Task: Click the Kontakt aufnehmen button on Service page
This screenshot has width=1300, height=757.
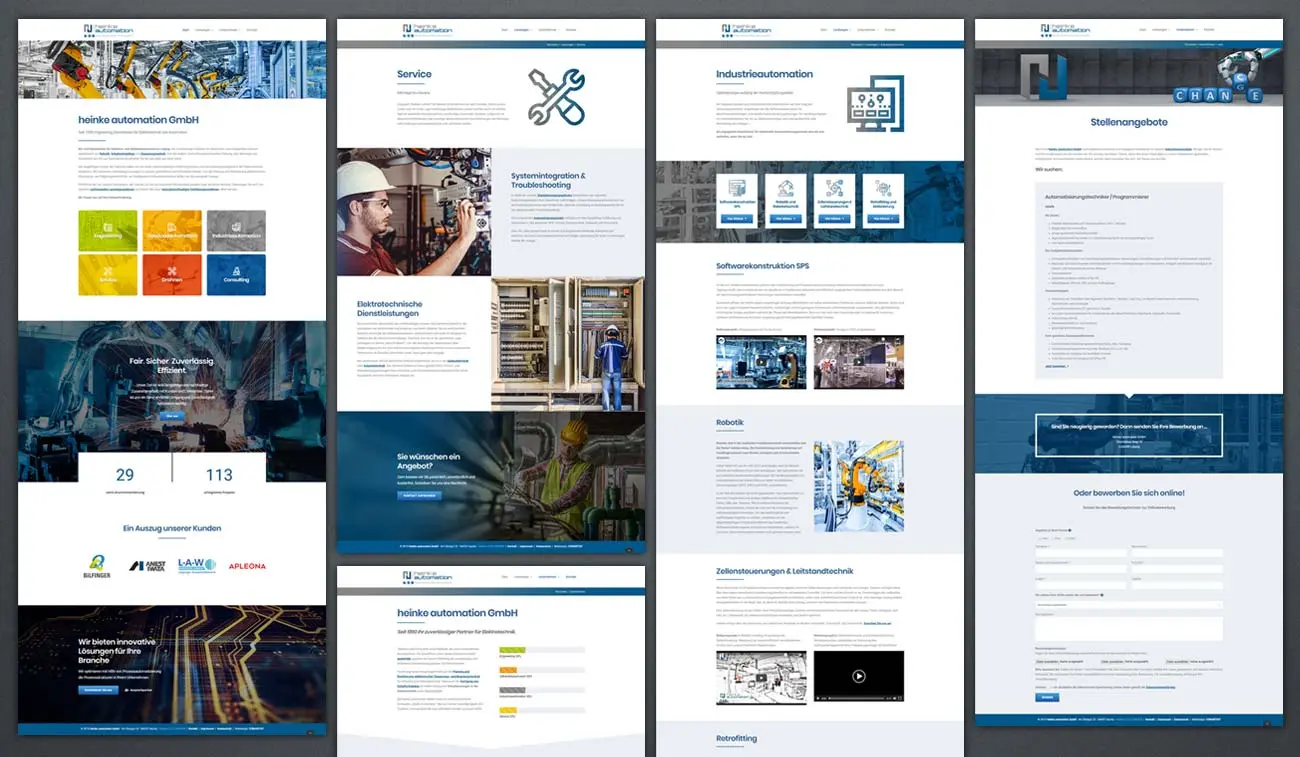Action: (x=420, y=496)
